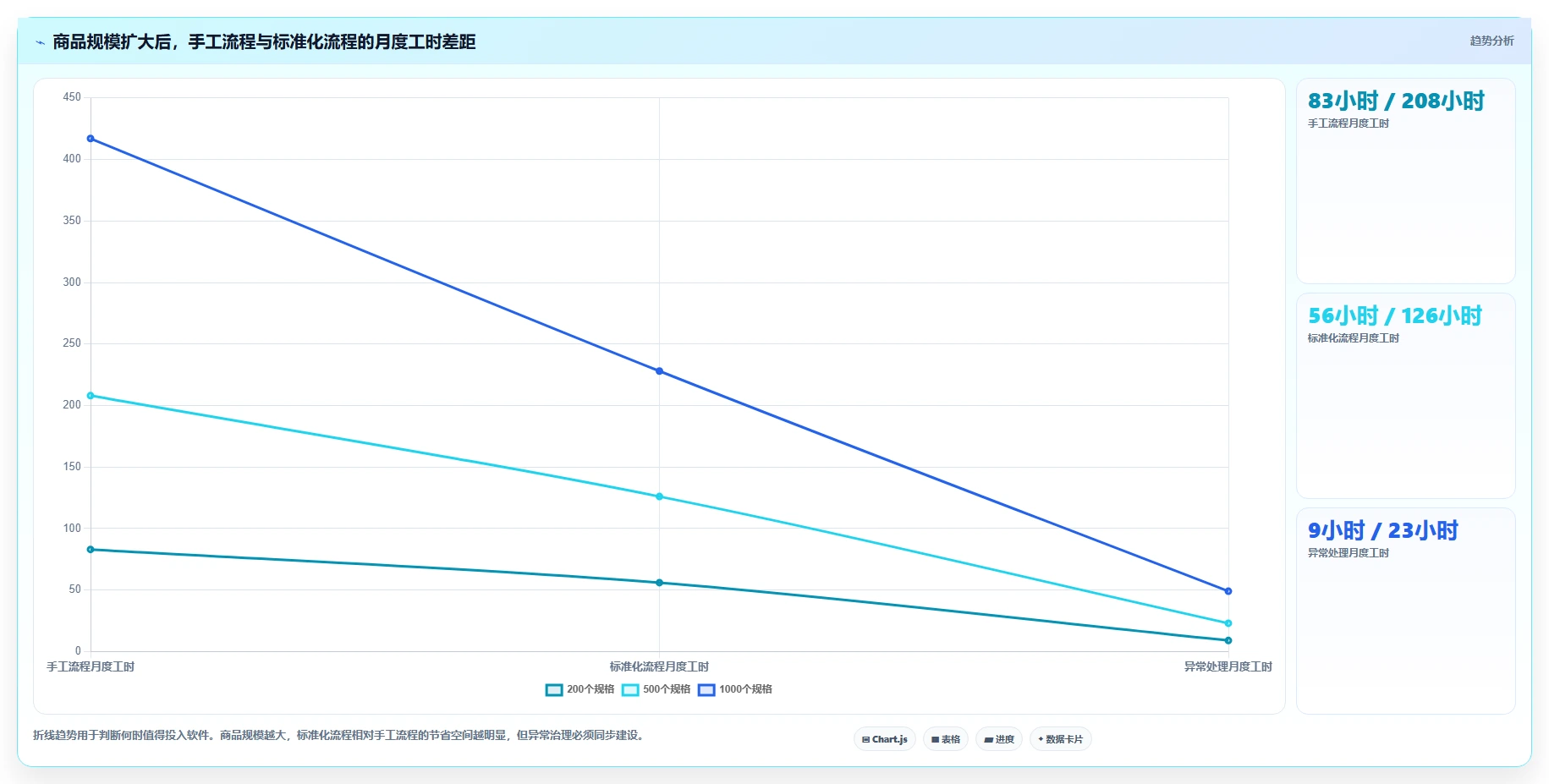This screenshot has height=784, width=1549.
Task: Click the card value 9小时 / 23小时
Action: pos(1383,530)
